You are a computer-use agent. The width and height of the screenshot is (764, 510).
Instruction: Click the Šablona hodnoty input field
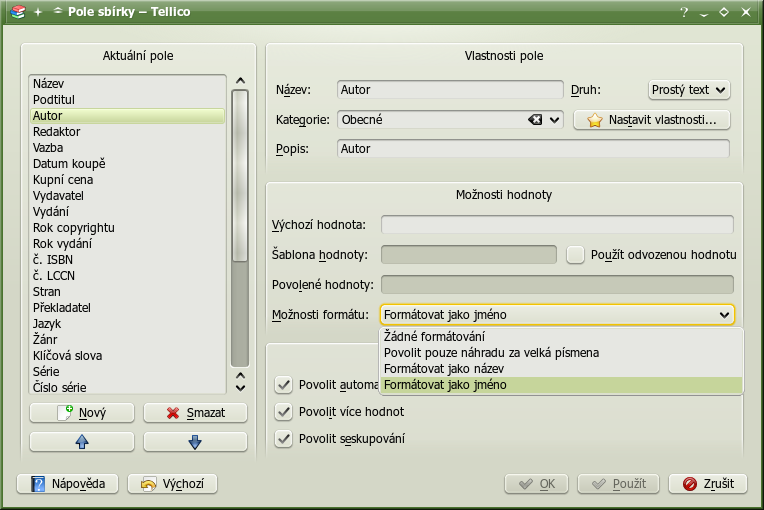coord(469,255)
